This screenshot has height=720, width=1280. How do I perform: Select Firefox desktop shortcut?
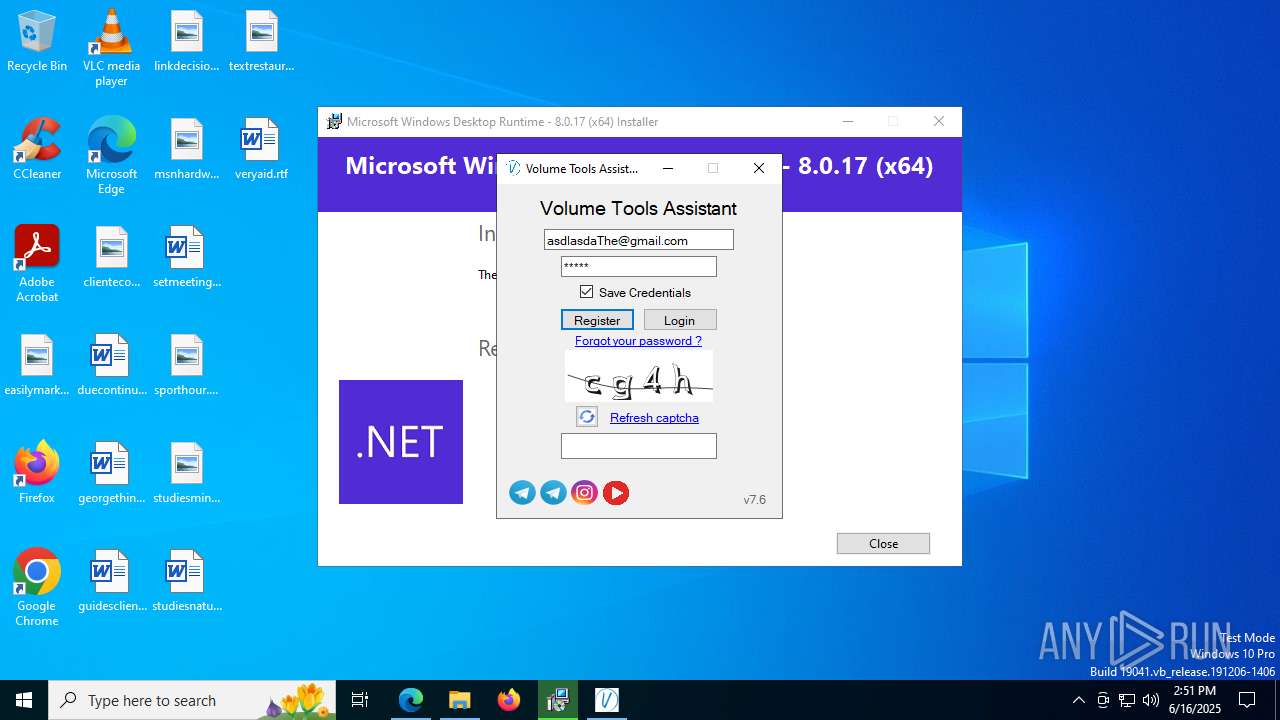[37, 473]
